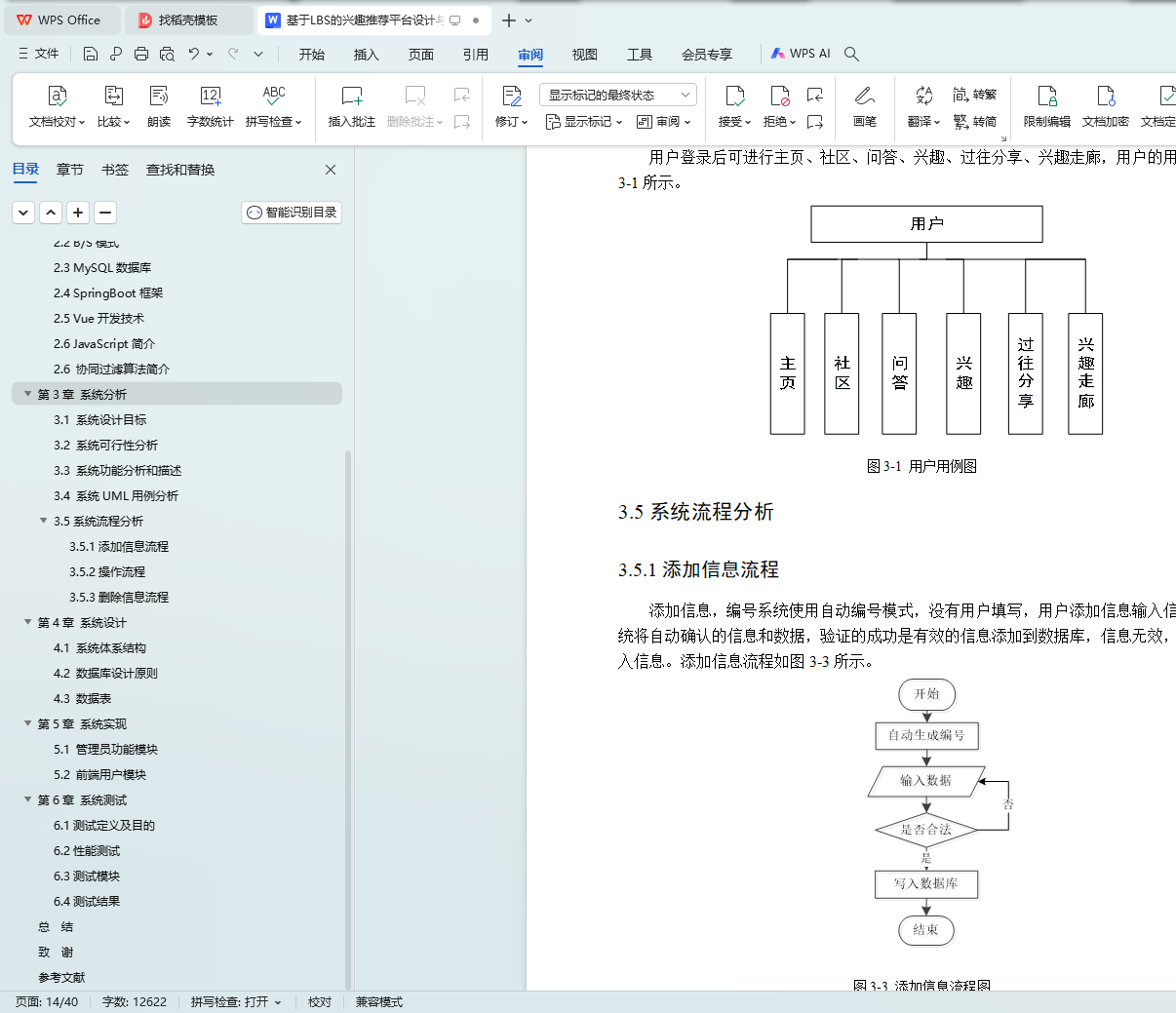Open a new tab with plus icon

pyautogui.click(x=508, y=19)
